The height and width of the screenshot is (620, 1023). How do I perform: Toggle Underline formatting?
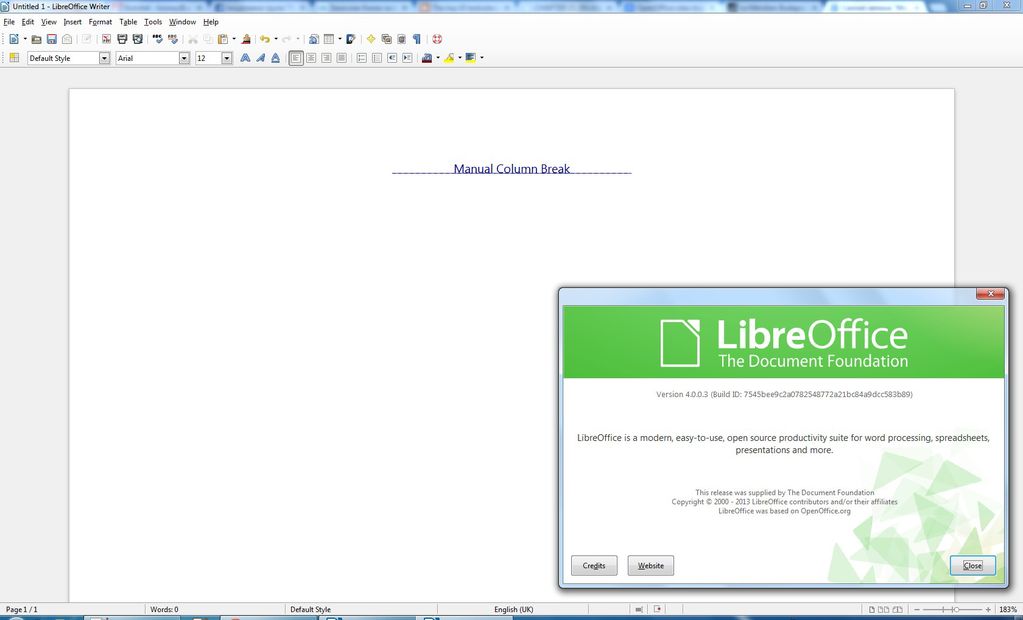[275, 58]
